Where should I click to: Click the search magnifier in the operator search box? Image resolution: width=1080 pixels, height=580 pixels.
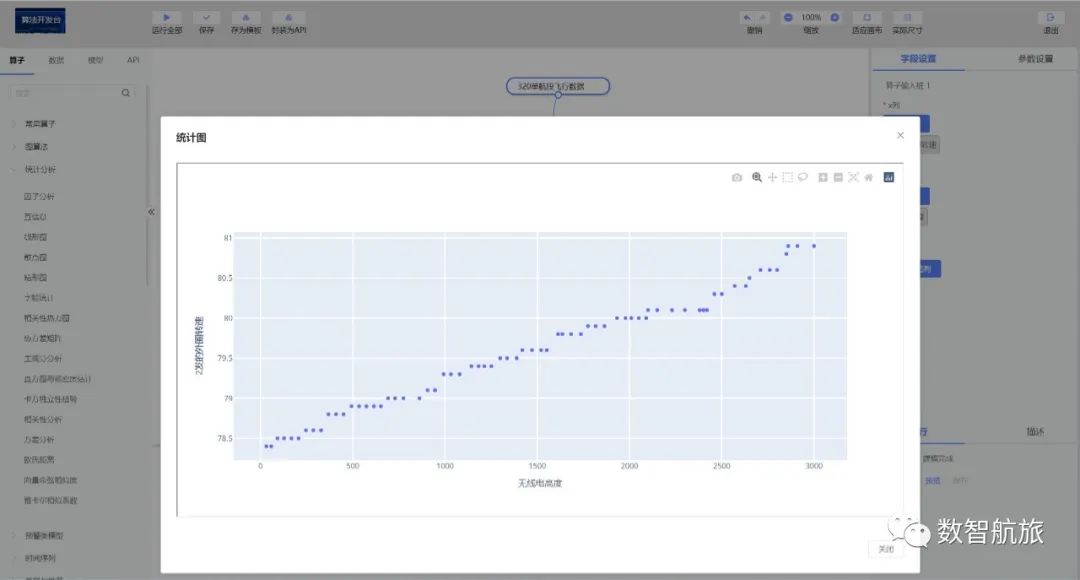tap(126, 93)
